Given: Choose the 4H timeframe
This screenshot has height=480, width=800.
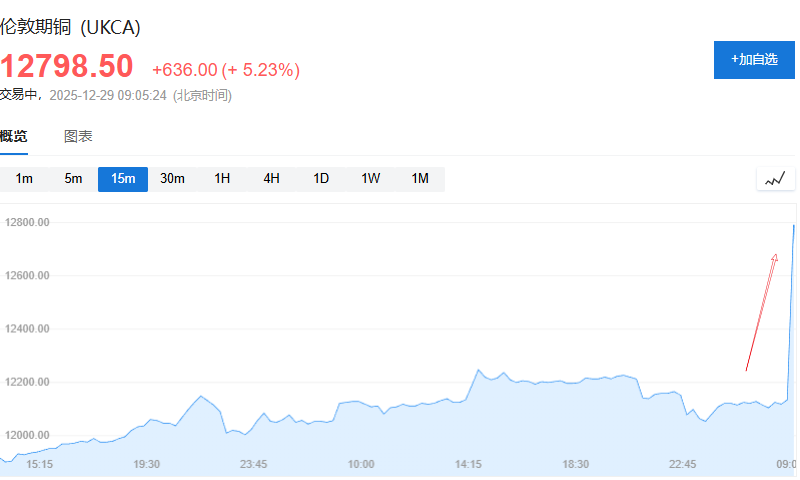Looking at the screenshot, I should (272, 179).
